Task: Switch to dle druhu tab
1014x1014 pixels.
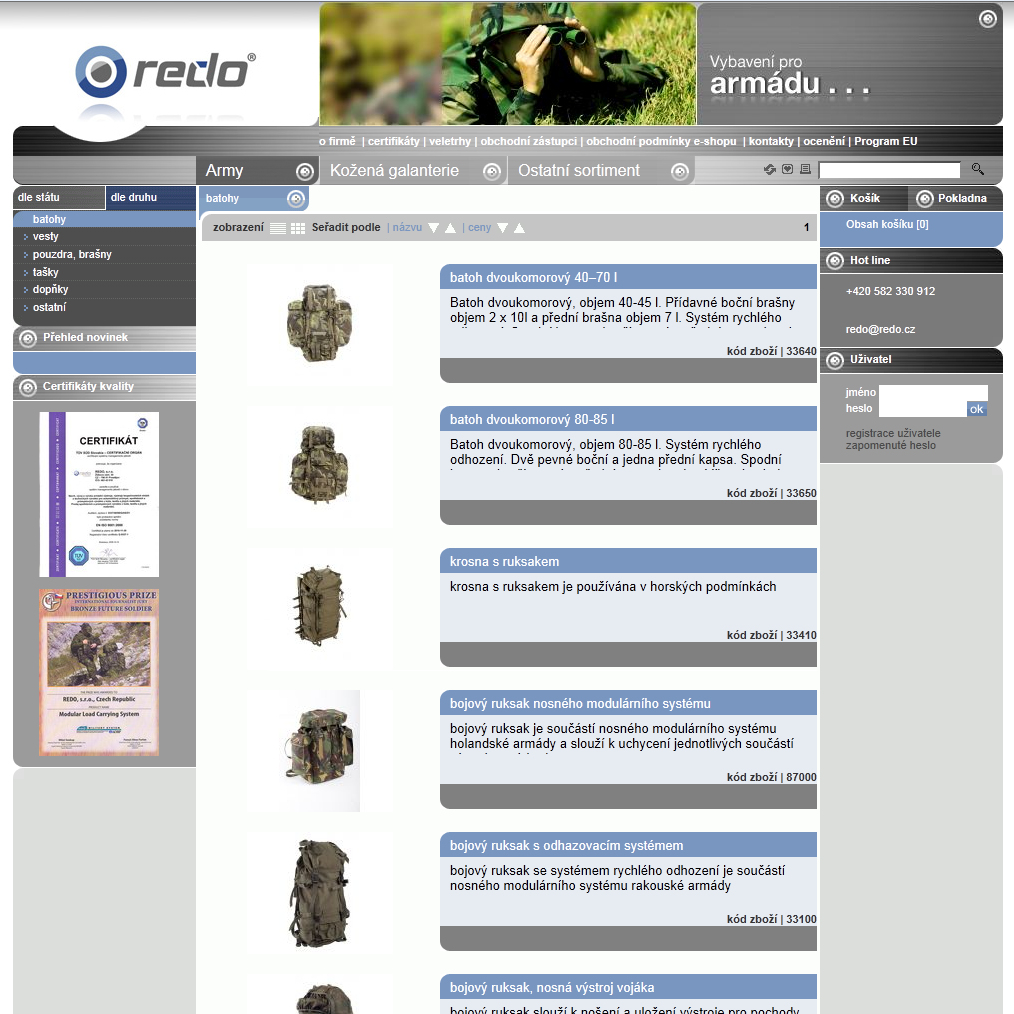Action: click(151, 198)
